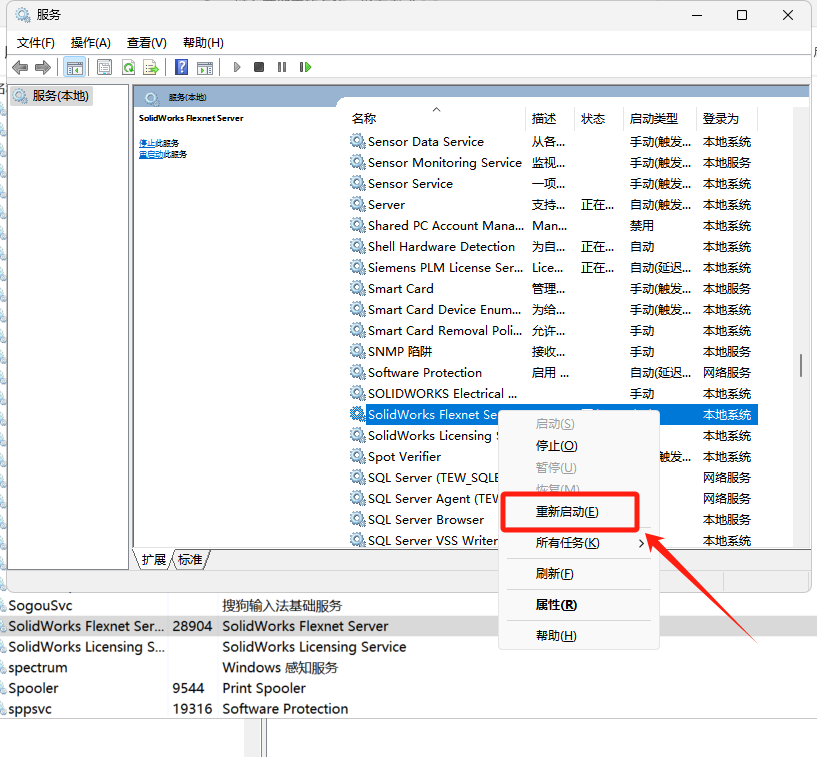Click the green Refresh toolbar icon

[128, 67]
